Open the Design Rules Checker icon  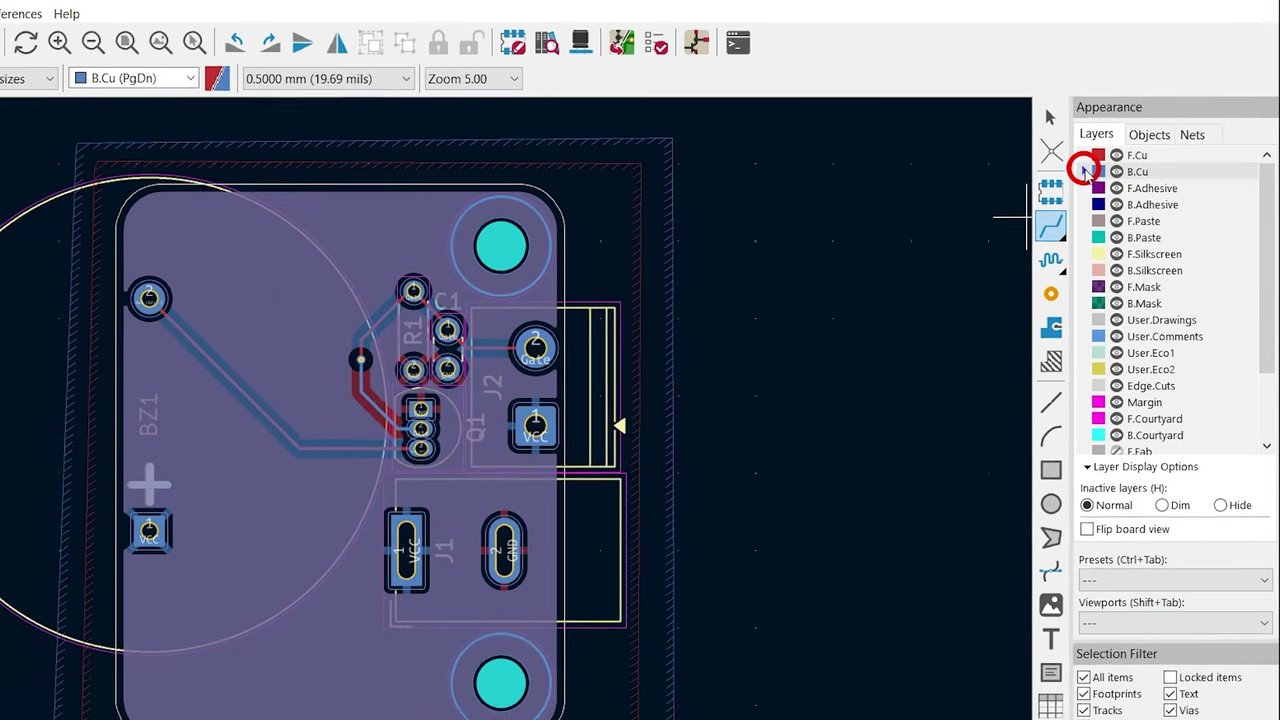(x=656, y=43)
